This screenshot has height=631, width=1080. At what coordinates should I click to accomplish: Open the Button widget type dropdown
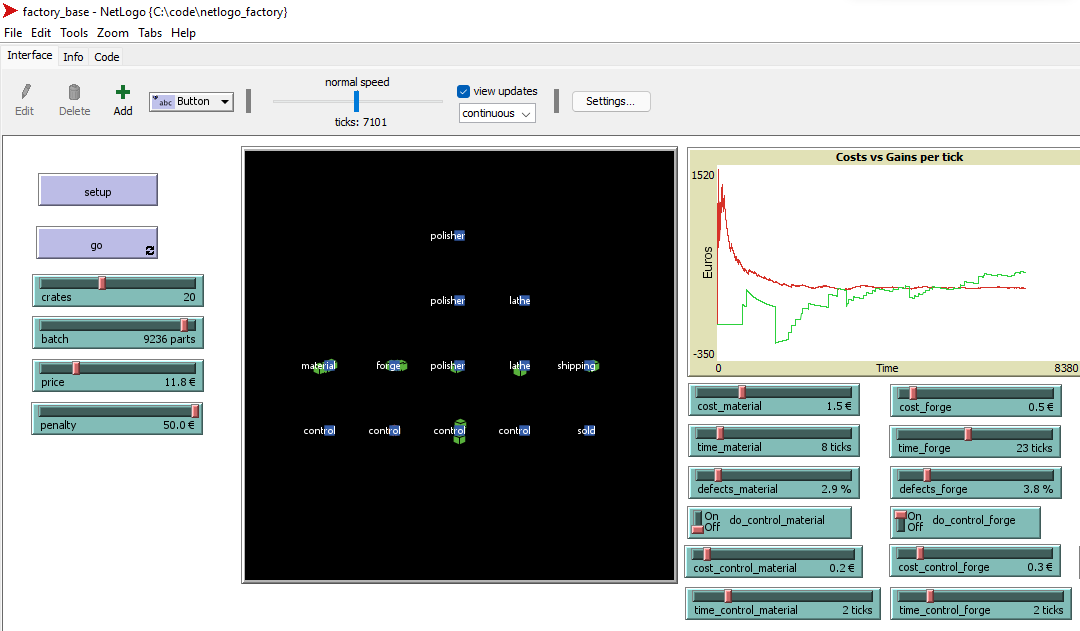pos(223,101)
